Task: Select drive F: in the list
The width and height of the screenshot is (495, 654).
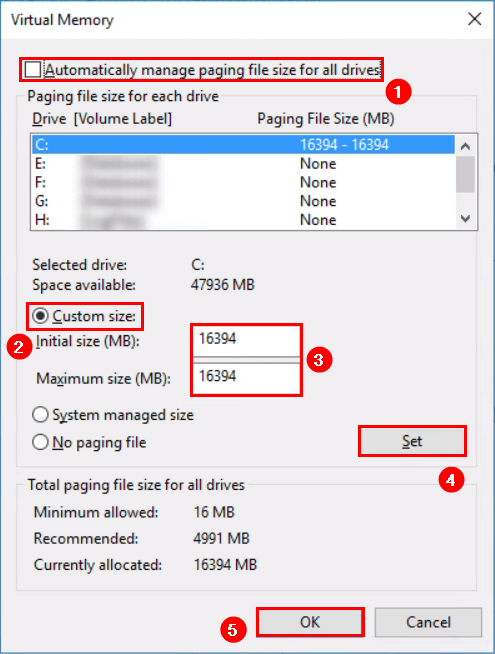Action: 243,182
